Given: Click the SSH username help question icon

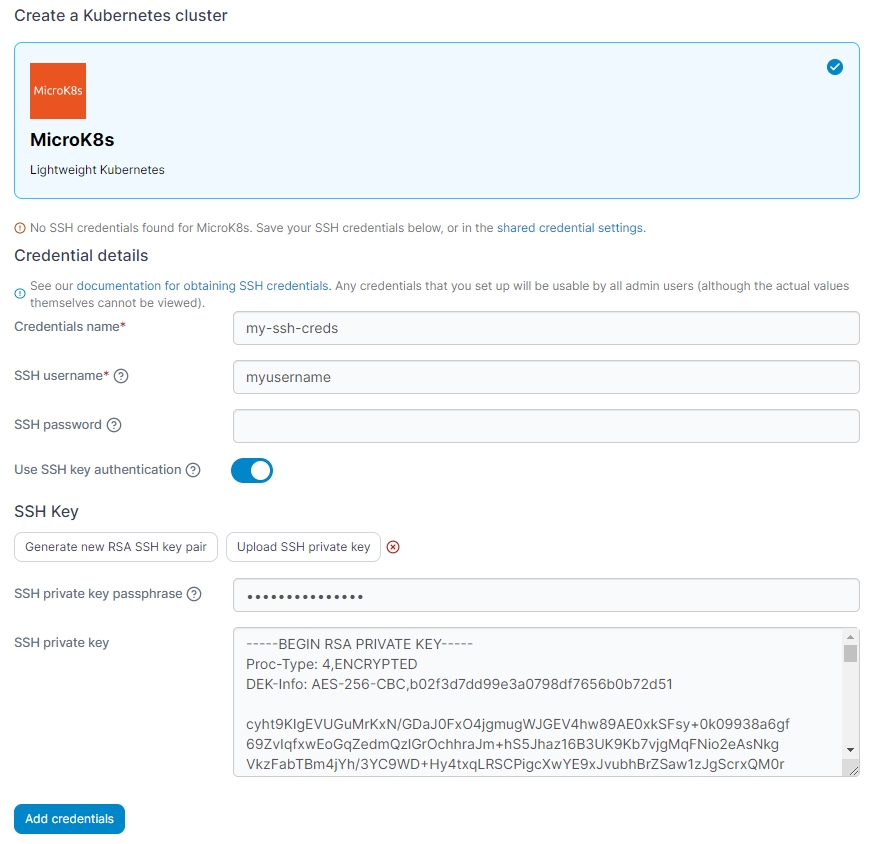Looking at the screenshot, I should click(121, 376).
